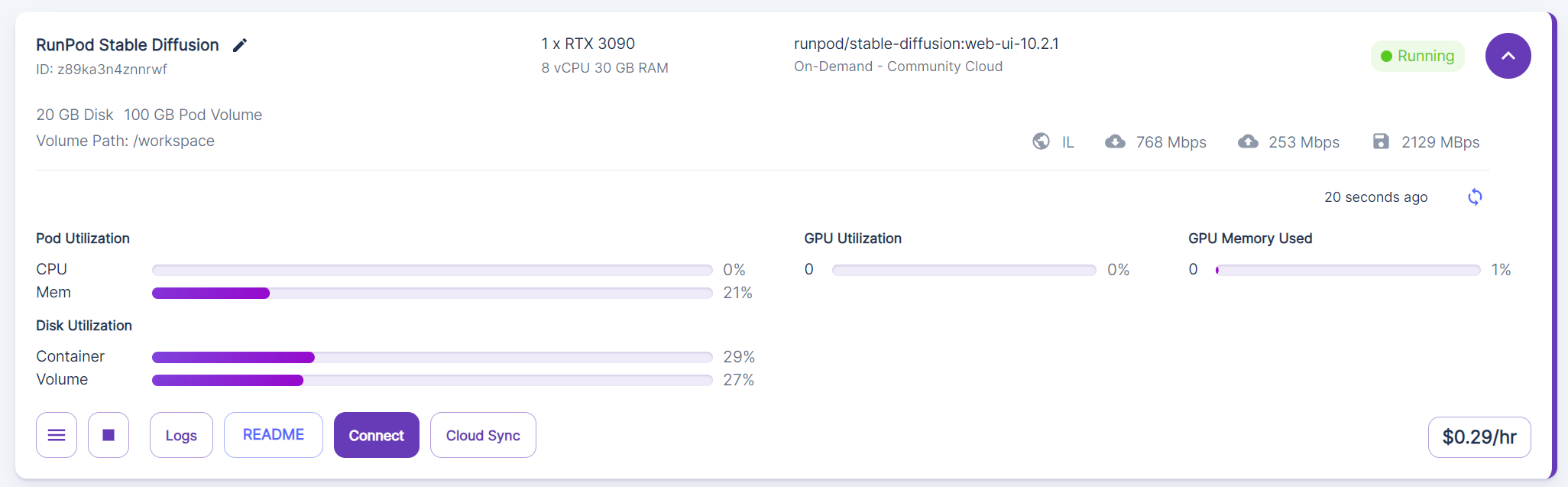Click the green Running status badge
Screen dimensions: 1568x487
(1417, 56)
